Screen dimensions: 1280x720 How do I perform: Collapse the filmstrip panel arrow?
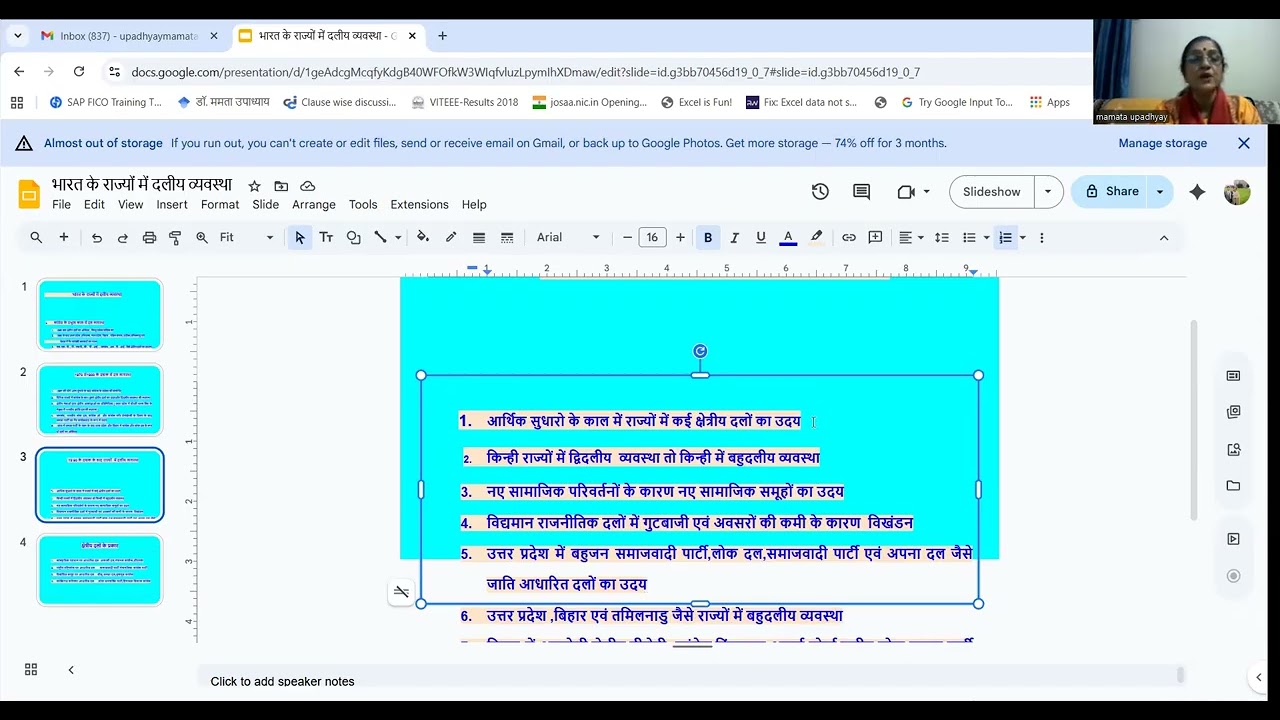click(71, 669)
